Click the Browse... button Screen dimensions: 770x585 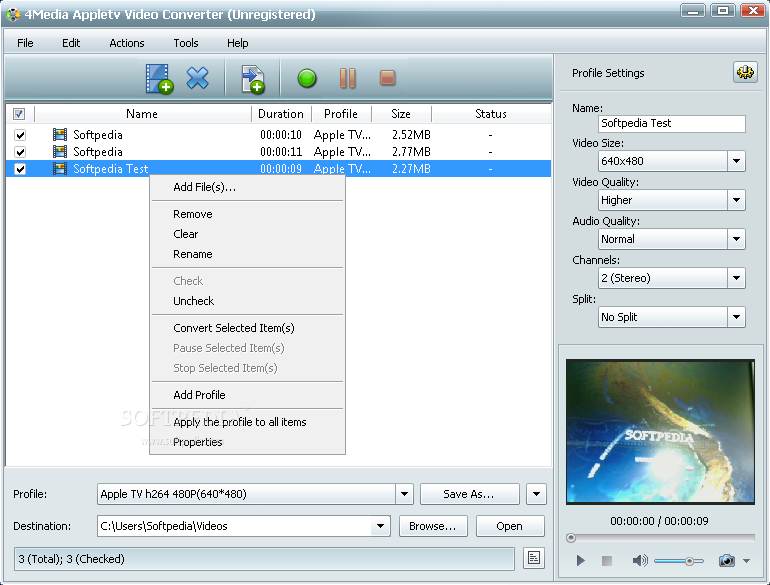433,526
